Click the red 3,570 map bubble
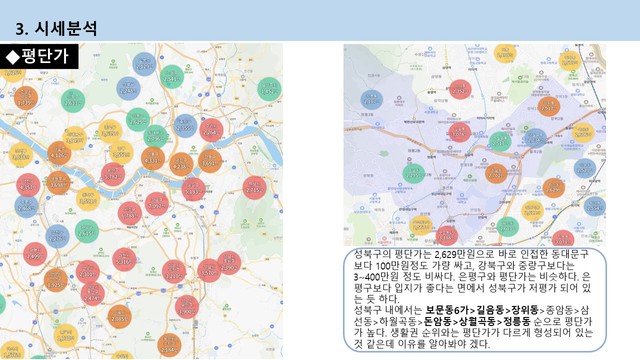This screenshot has height=360, width=640. (209, 271)
